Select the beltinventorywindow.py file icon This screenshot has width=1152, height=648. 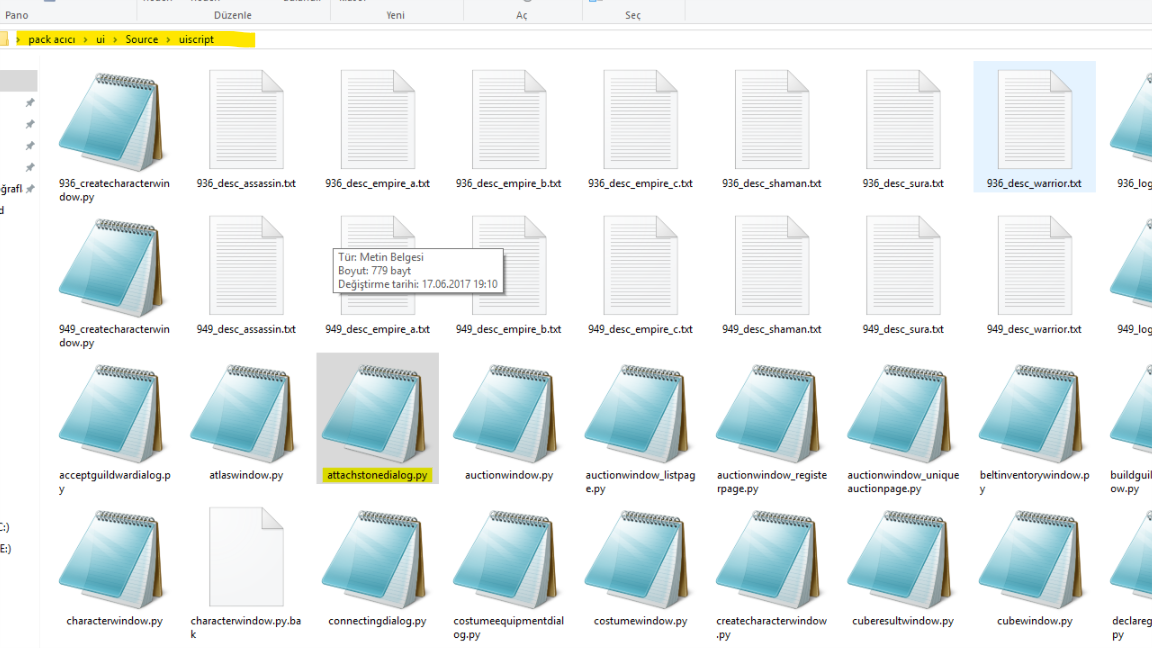[x=1032, y=414]
